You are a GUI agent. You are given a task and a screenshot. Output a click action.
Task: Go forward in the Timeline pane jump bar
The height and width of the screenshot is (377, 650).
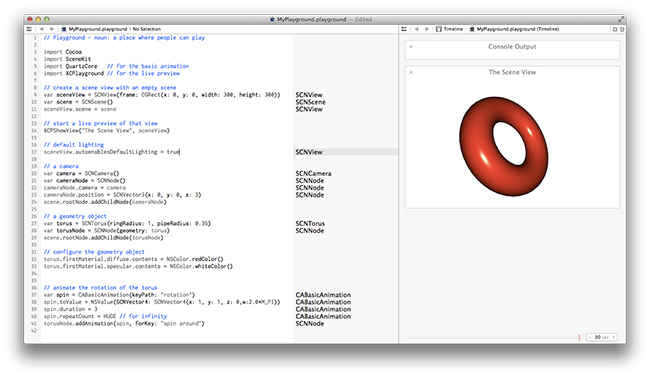427,29
